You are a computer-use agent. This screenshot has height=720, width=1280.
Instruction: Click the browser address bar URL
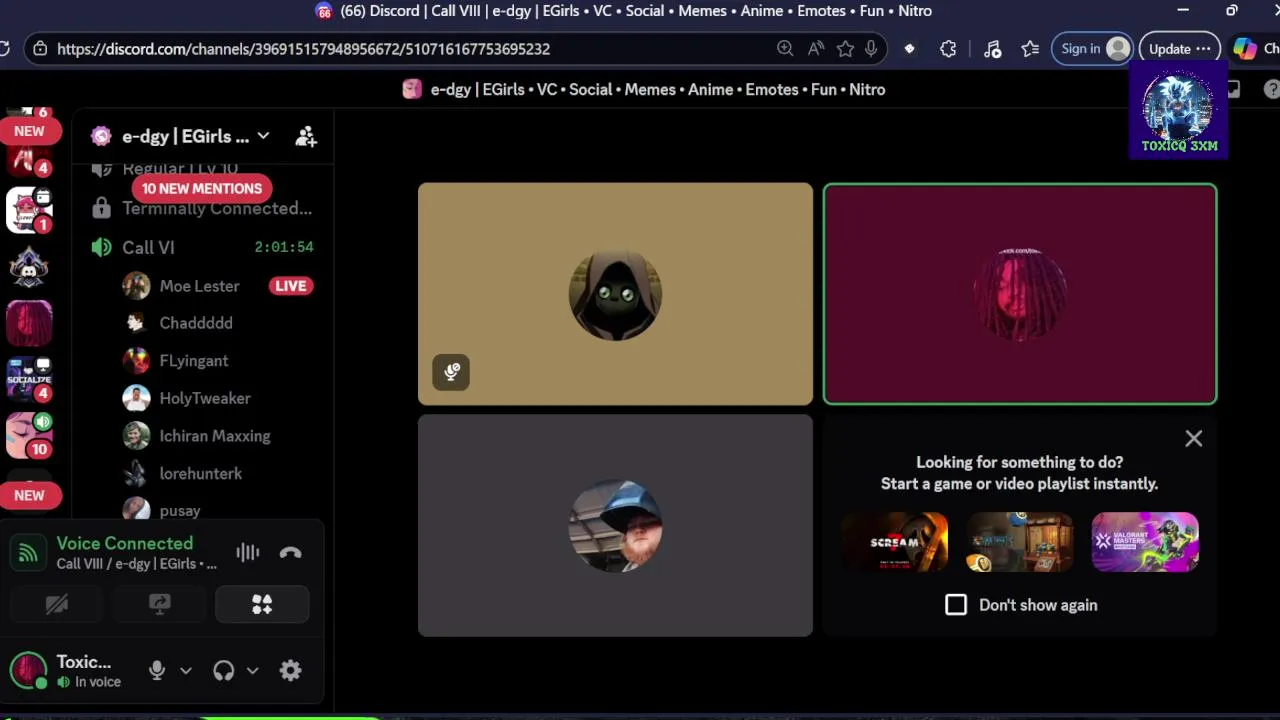(x=303, y=49)
